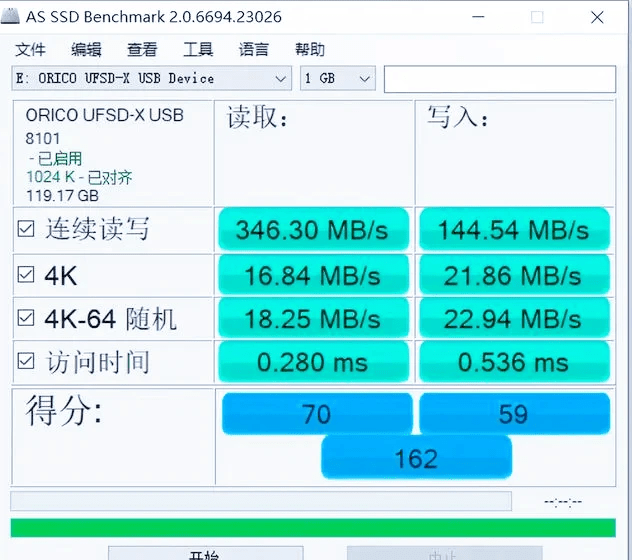This screenshot has width=632, height=560.
Task: Open the 工具 menu
Action: [x=198, y=50]
